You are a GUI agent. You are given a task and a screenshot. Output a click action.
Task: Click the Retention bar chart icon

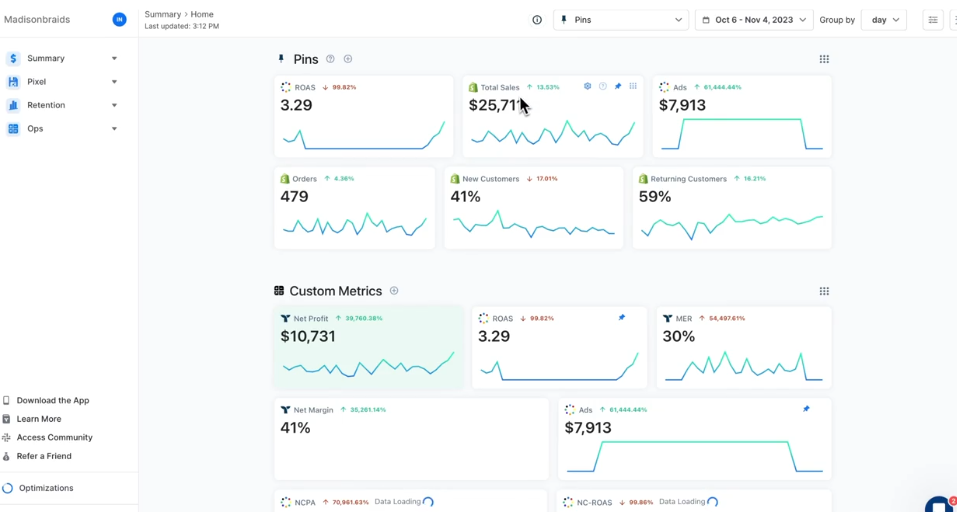(13, 105)
